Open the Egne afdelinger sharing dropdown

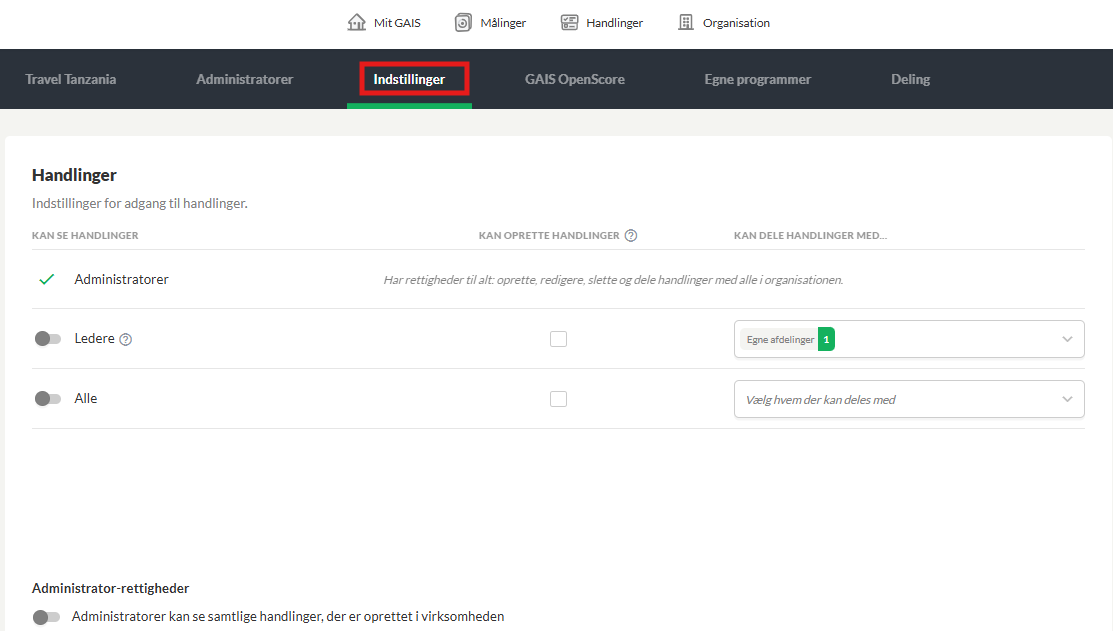pyautogui.click(x=909, y=339)
